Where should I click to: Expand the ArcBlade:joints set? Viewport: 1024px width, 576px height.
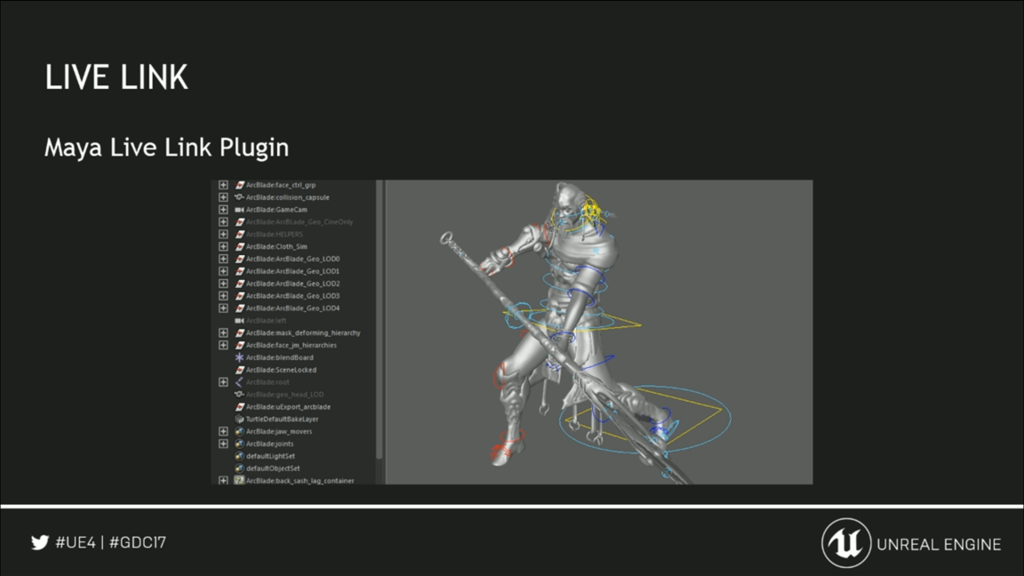click(223, 444)
